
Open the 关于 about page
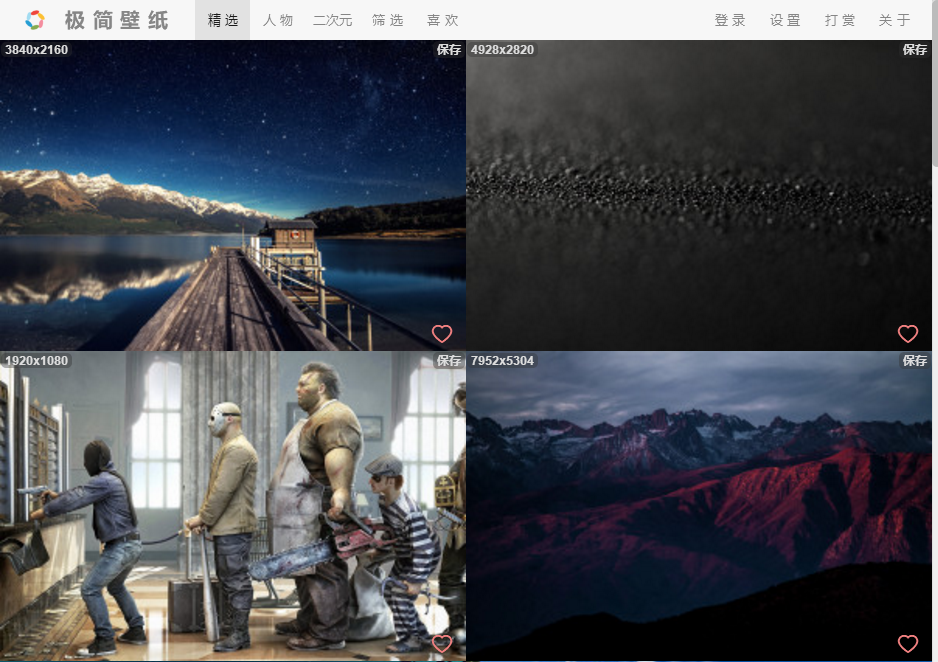pyautogui.click(x=895, y=20)
